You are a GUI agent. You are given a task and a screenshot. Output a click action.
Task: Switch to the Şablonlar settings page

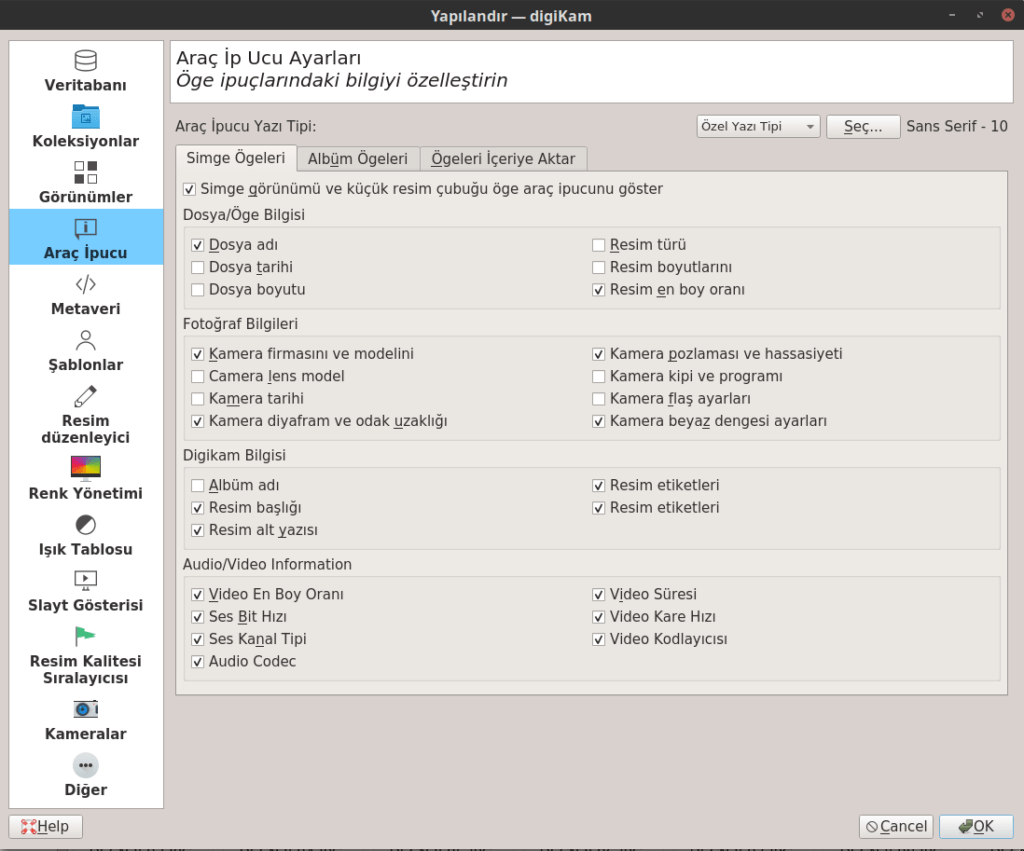[x=86, y=350]
